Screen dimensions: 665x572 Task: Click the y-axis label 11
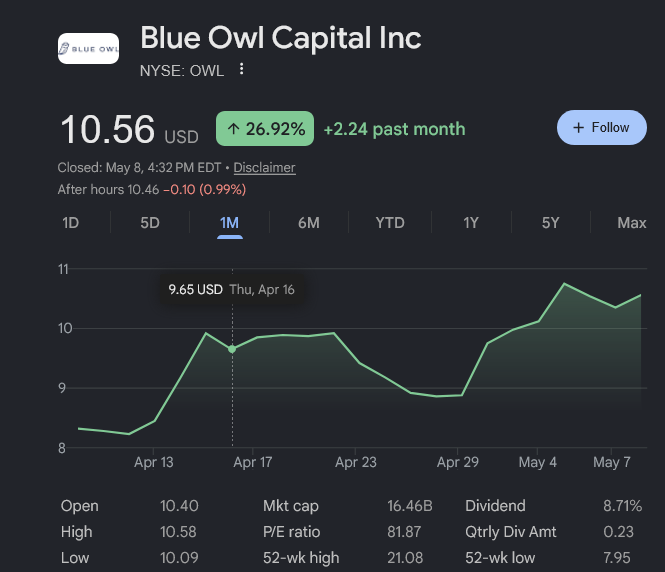[x=63, y=269]
